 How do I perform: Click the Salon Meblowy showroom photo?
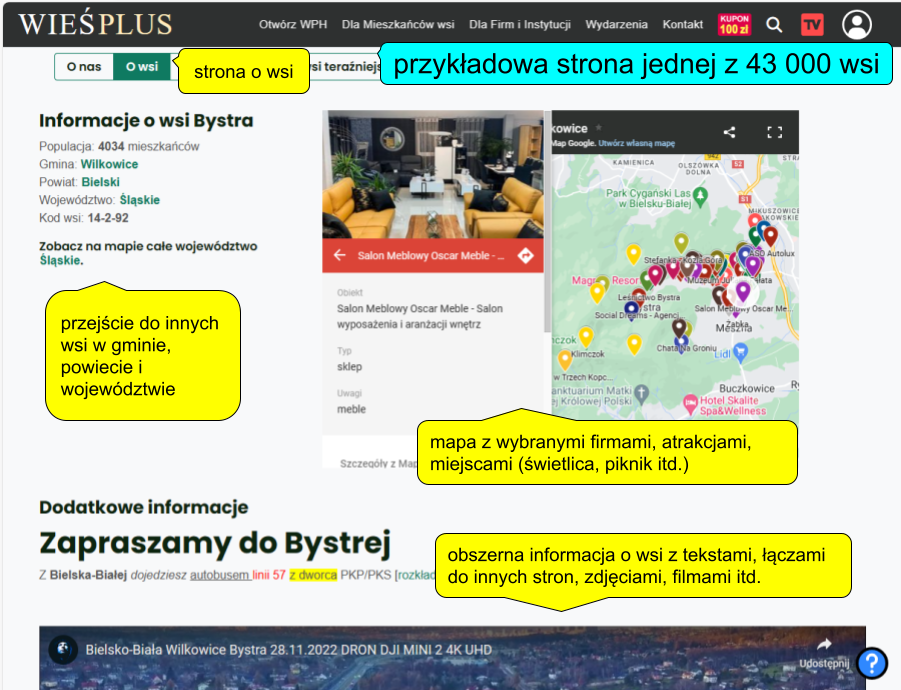point(432,174)
